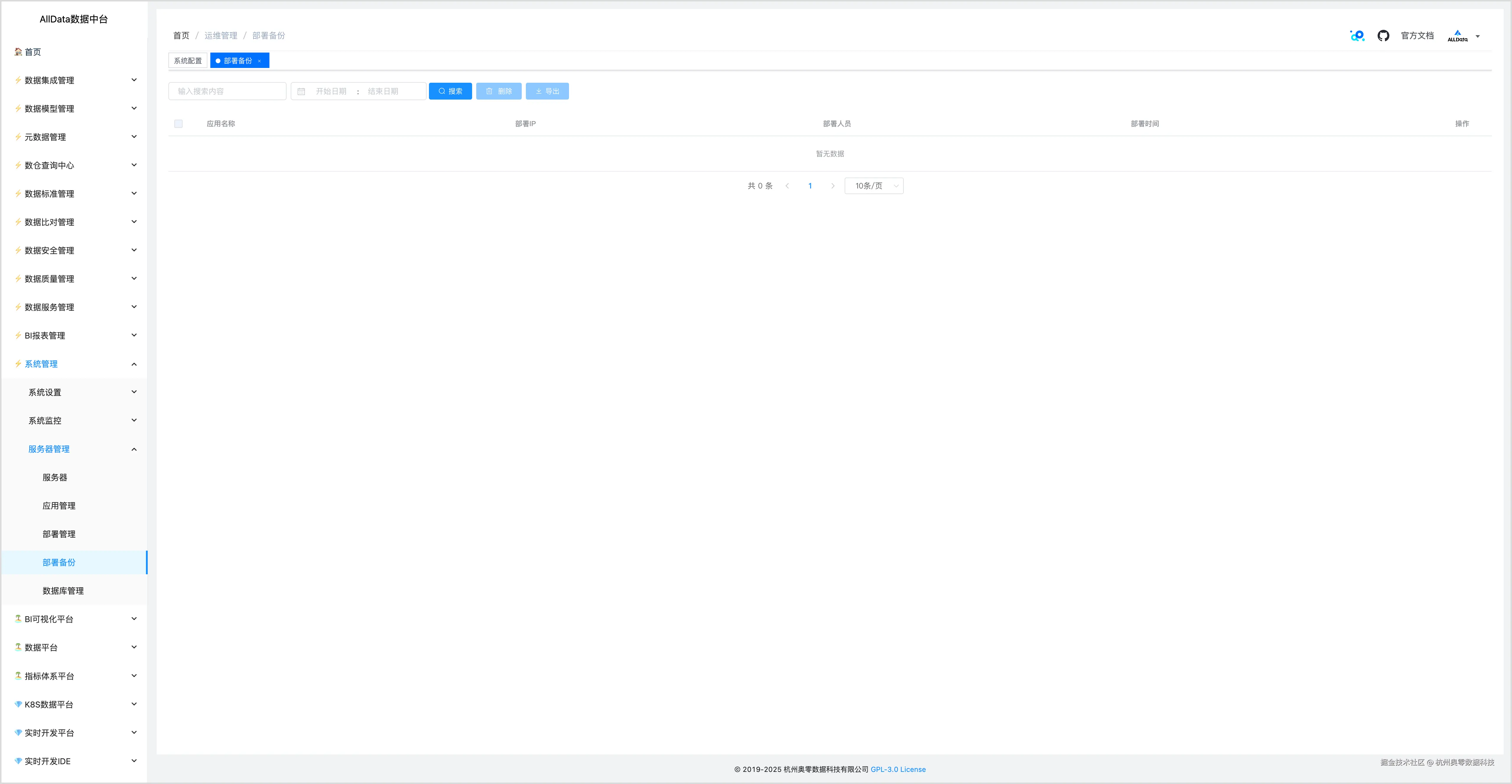Click the 输入搜索内容 search input field
This screenshot has height=784, width=1512.
[x=227, y=92]
